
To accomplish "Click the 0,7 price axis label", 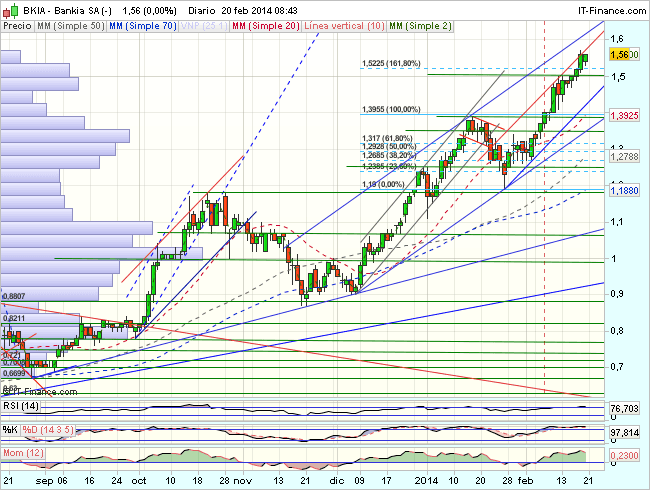I will point(616,367).
